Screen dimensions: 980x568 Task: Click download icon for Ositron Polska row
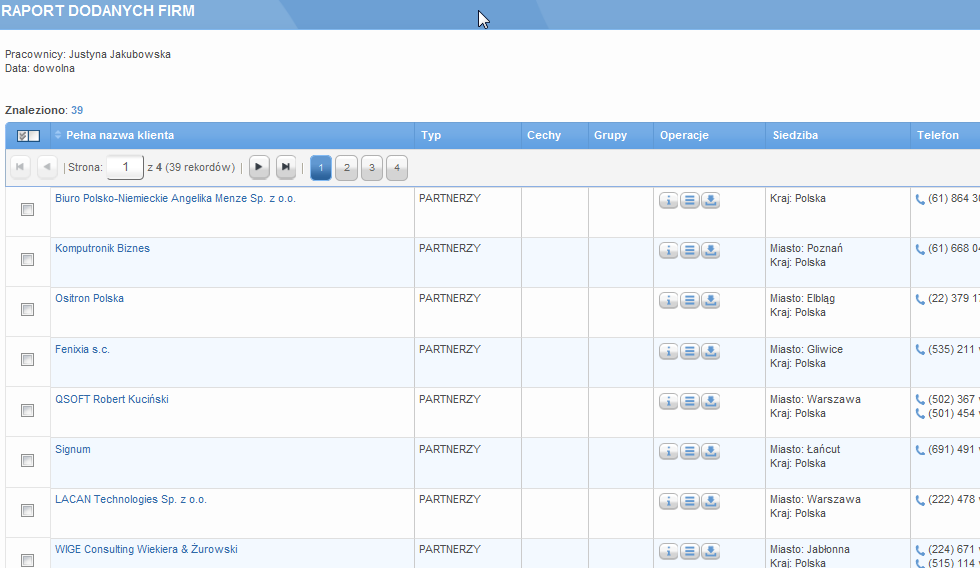coord(711,301)
